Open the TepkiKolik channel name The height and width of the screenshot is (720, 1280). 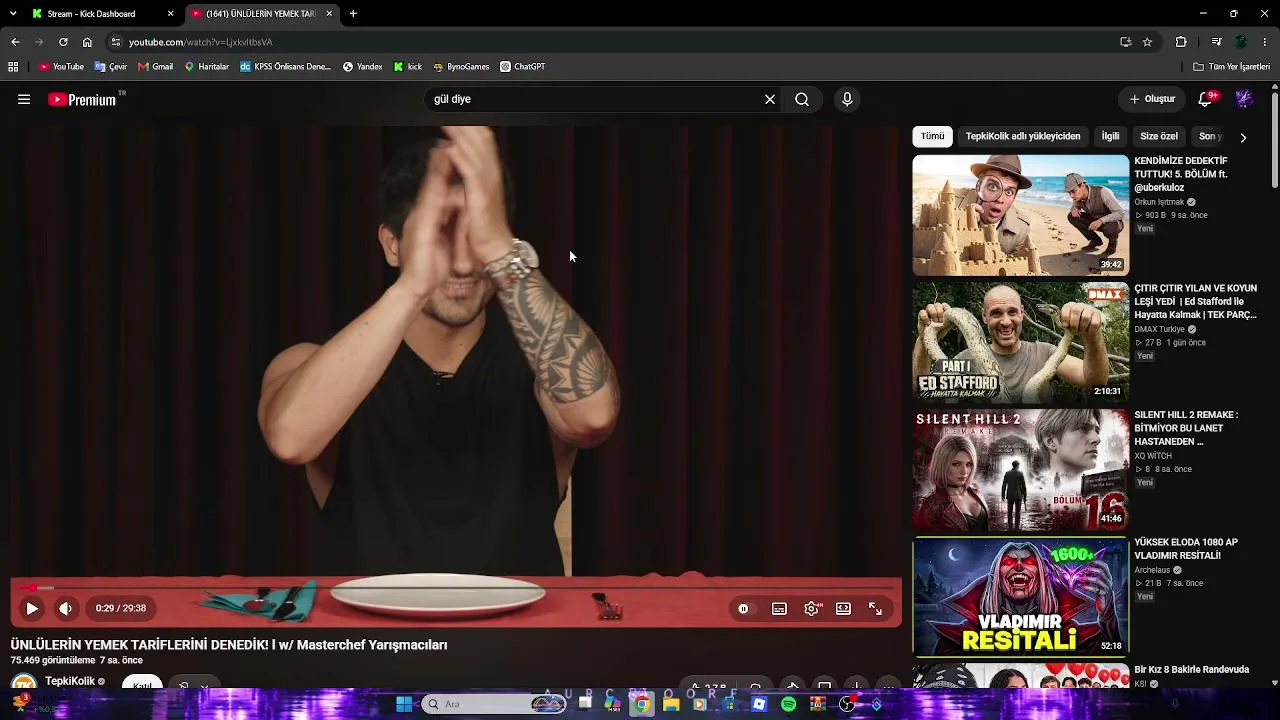point(70,681)
